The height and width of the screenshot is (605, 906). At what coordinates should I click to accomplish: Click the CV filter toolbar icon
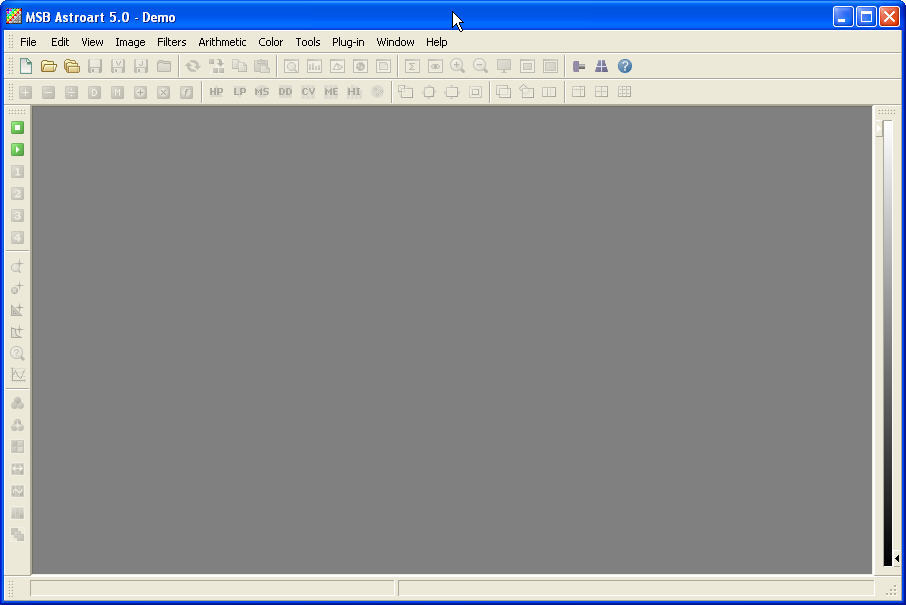coord(308,92)
